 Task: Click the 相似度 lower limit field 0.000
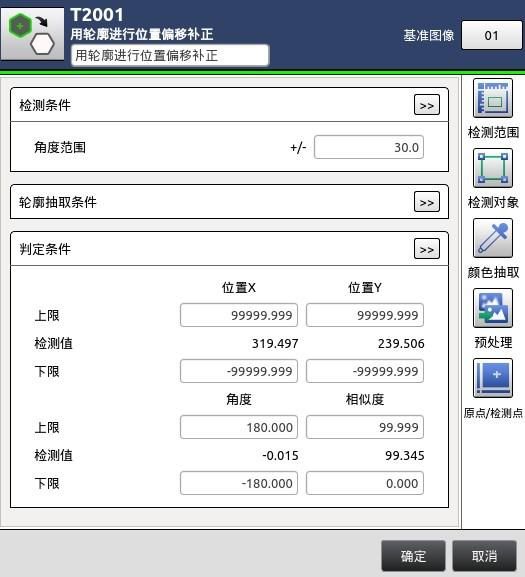coord(365,483)
